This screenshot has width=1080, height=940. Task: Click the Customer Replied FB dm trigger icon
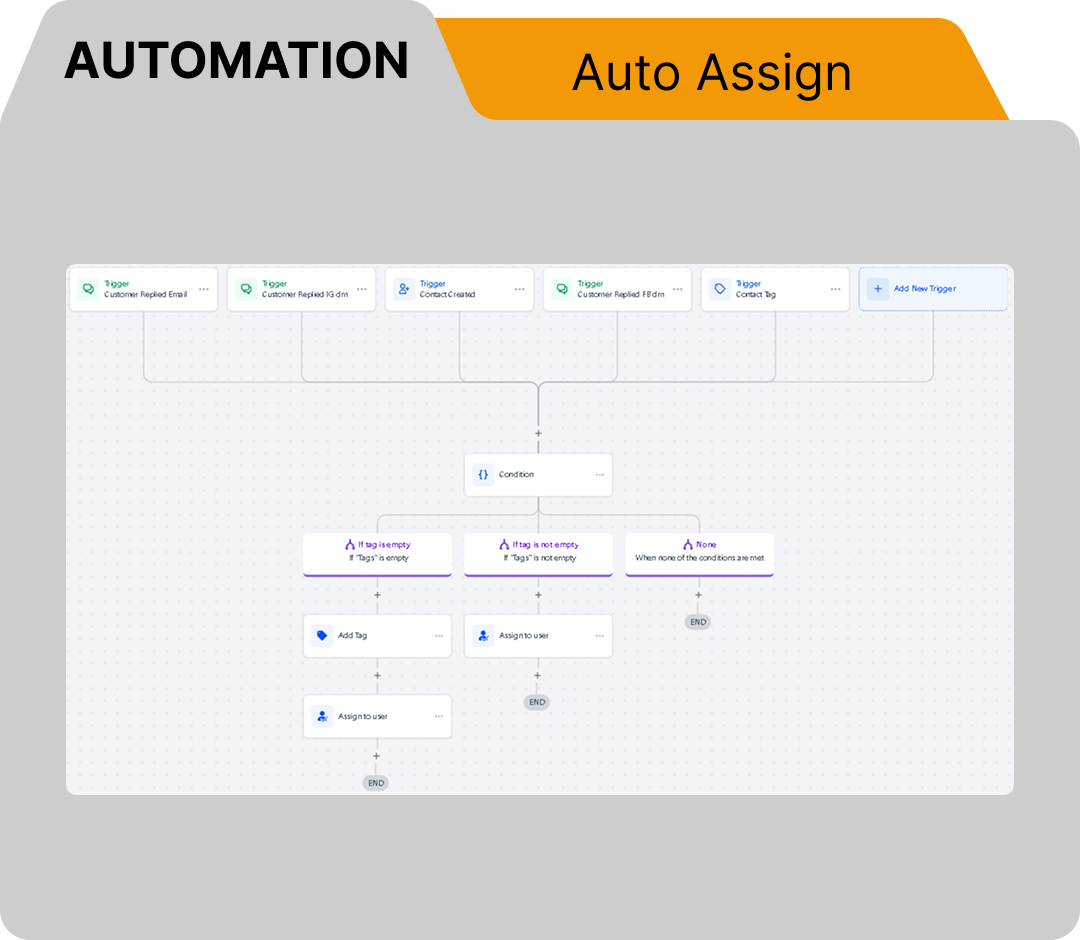click(x=562, y=289)
